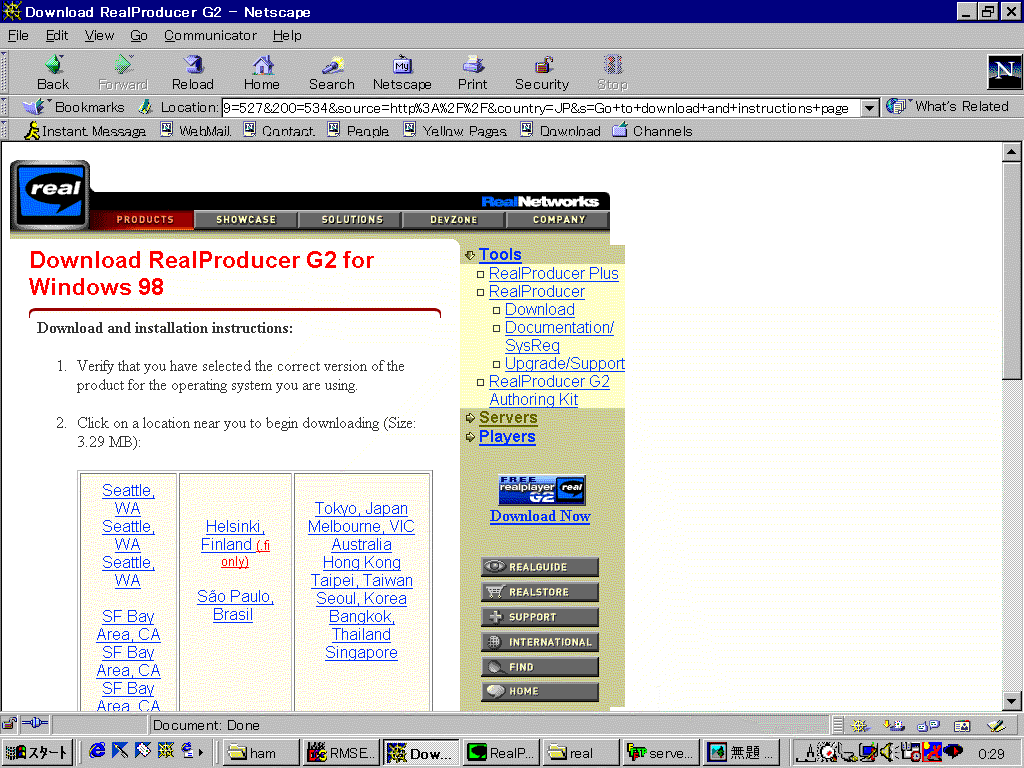
Task: Open the Go menu
Action: point(138,35)
